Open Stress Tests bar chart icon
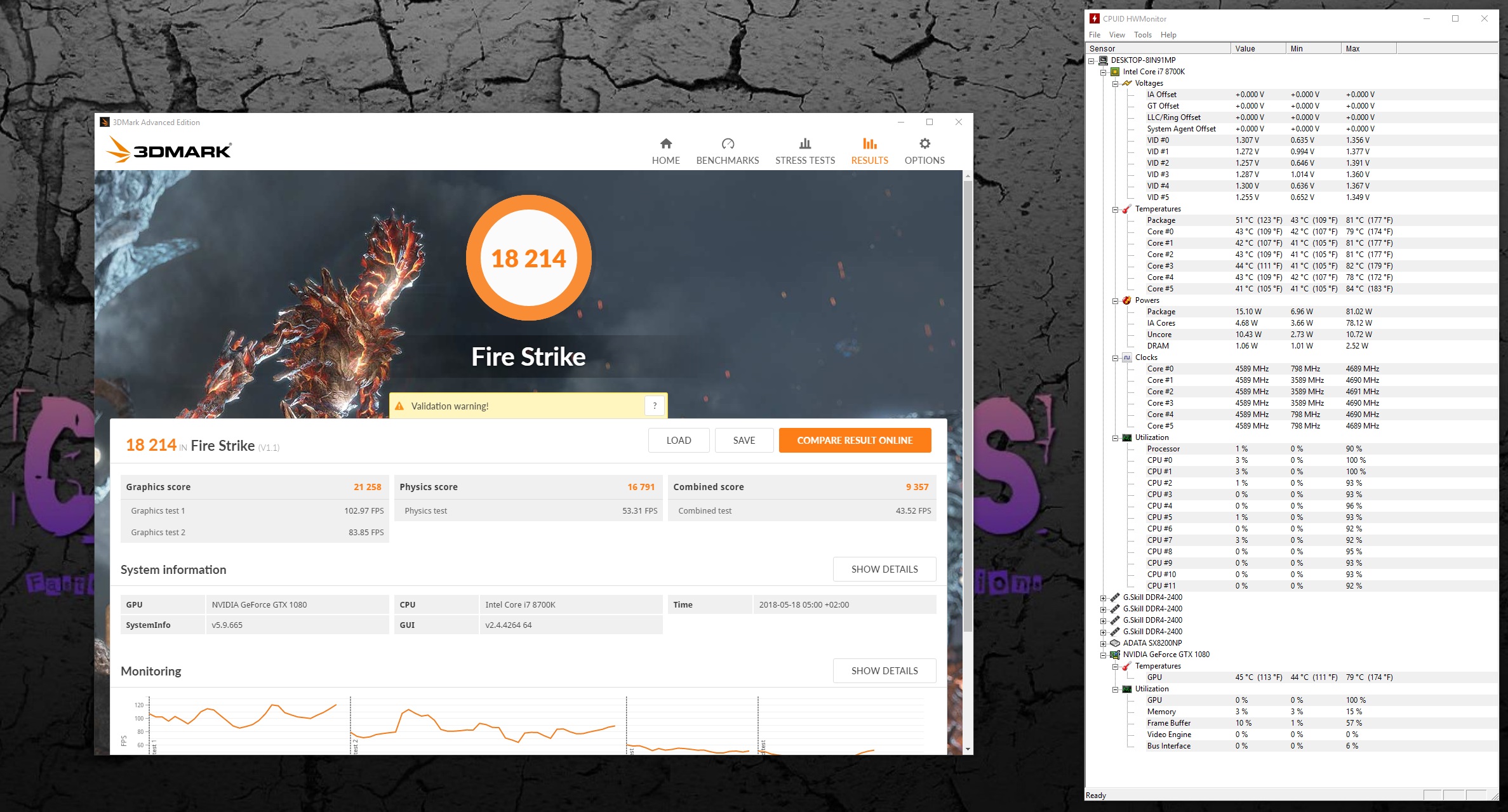1508x812 pixels. point(804,143)
